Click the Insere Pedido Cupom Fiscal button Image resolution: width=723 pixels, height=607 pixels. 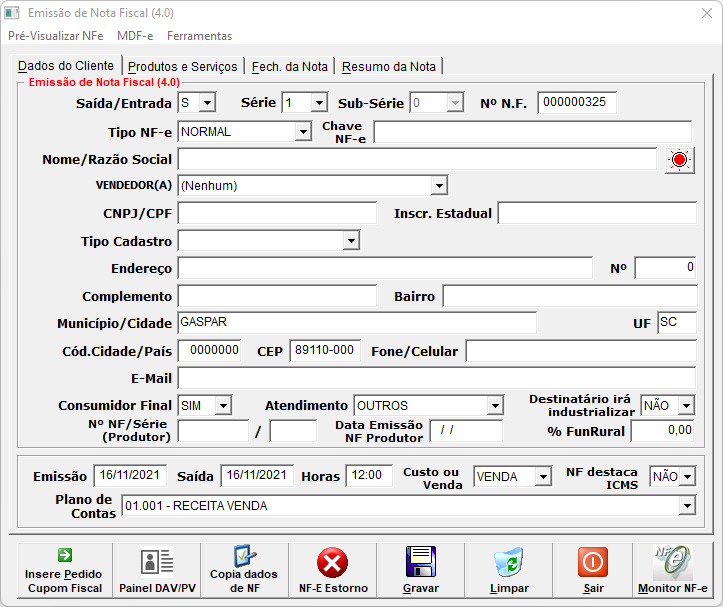[64, 570]
